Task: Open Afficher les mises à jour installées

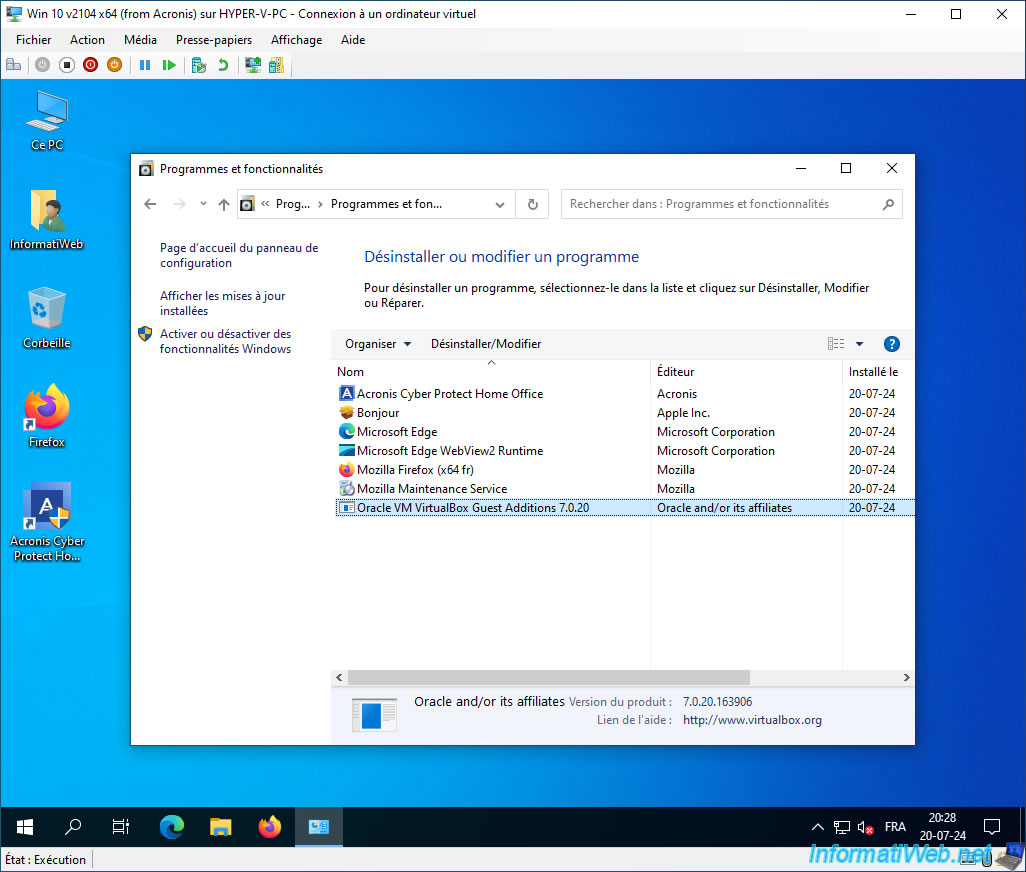Action: pyautogui.click(x=222, y=303)
